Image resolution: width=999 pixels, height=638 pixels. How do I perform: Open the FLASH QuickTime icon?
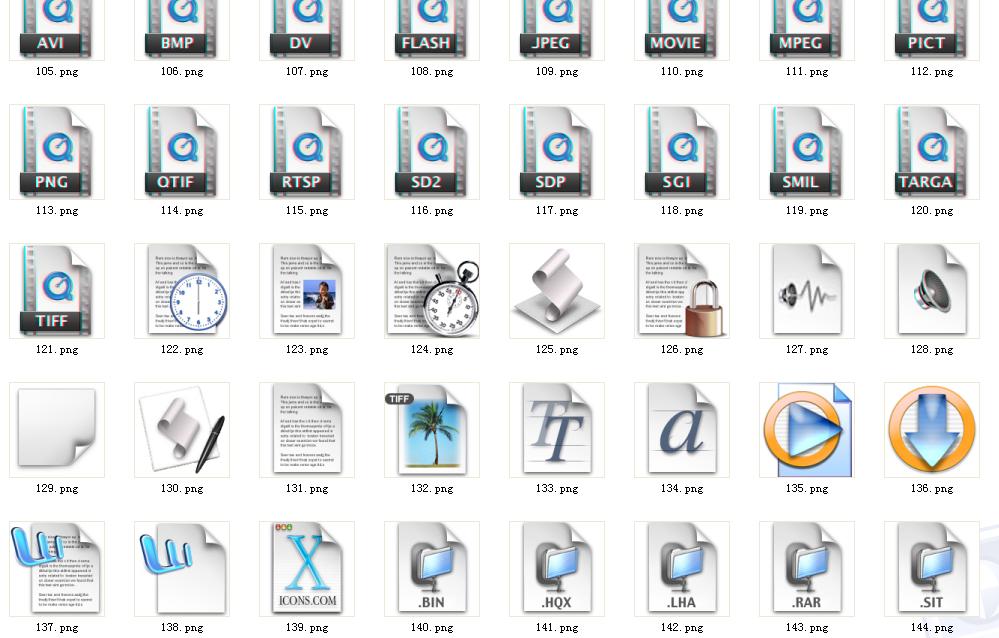pos(431,30)
